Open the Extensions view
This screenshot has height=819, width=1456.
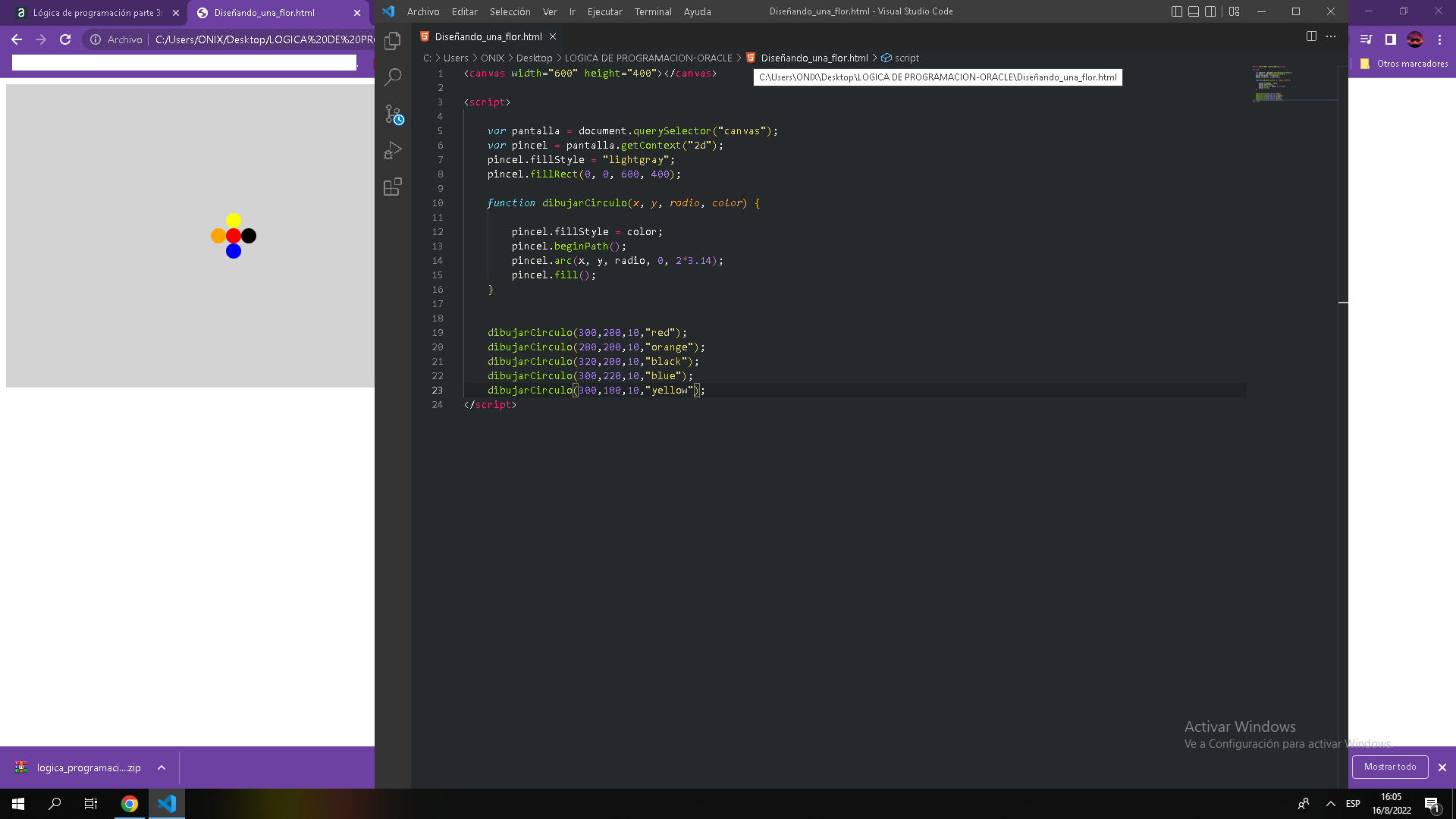[x=392, y=187]
